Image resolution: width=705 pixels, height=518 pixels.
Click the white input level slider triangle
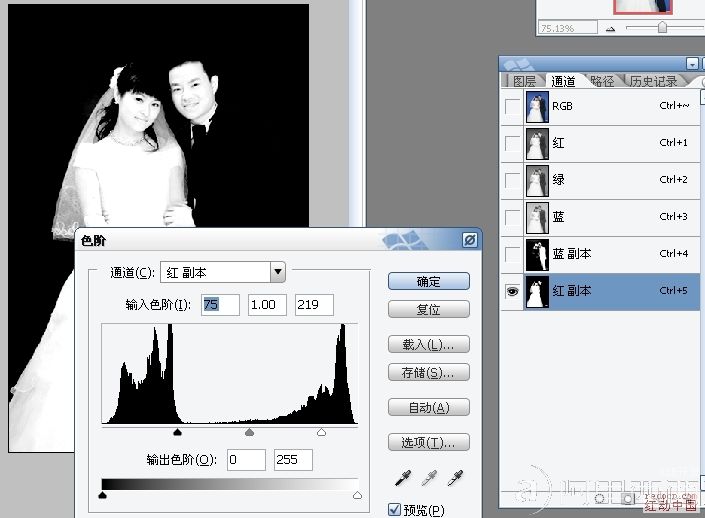coord(321,432)
